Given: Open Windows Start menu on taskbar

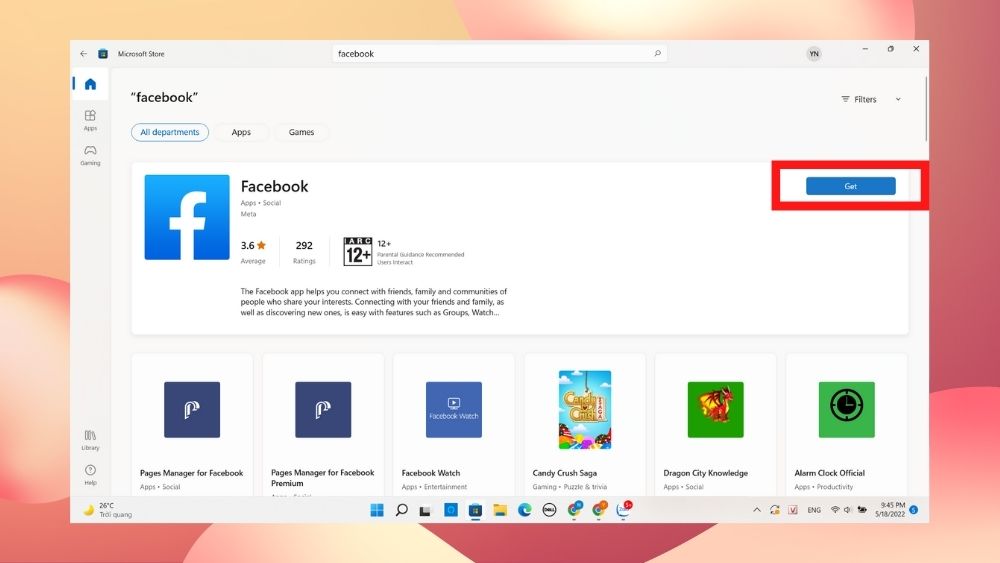Looking at the screenshot, I should point(377,510).
